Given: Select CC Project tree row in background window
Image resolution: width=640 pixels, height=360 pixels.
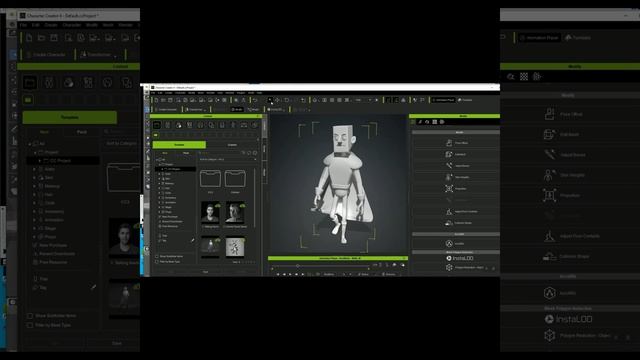Looking at the screenshot, I should 63,161.
